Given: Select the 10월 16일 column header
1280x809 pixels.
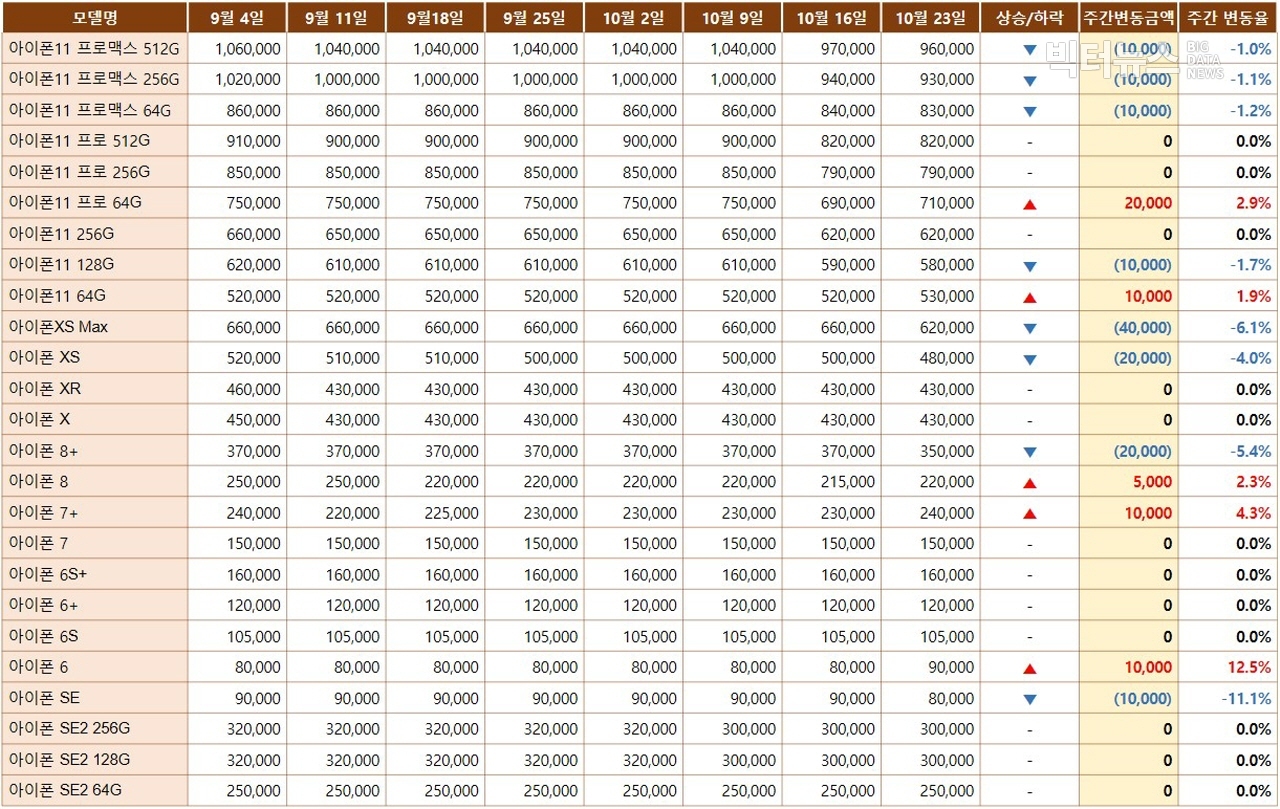Looking at the screenshot, I should pyautogui.click(x=831, y=17).
